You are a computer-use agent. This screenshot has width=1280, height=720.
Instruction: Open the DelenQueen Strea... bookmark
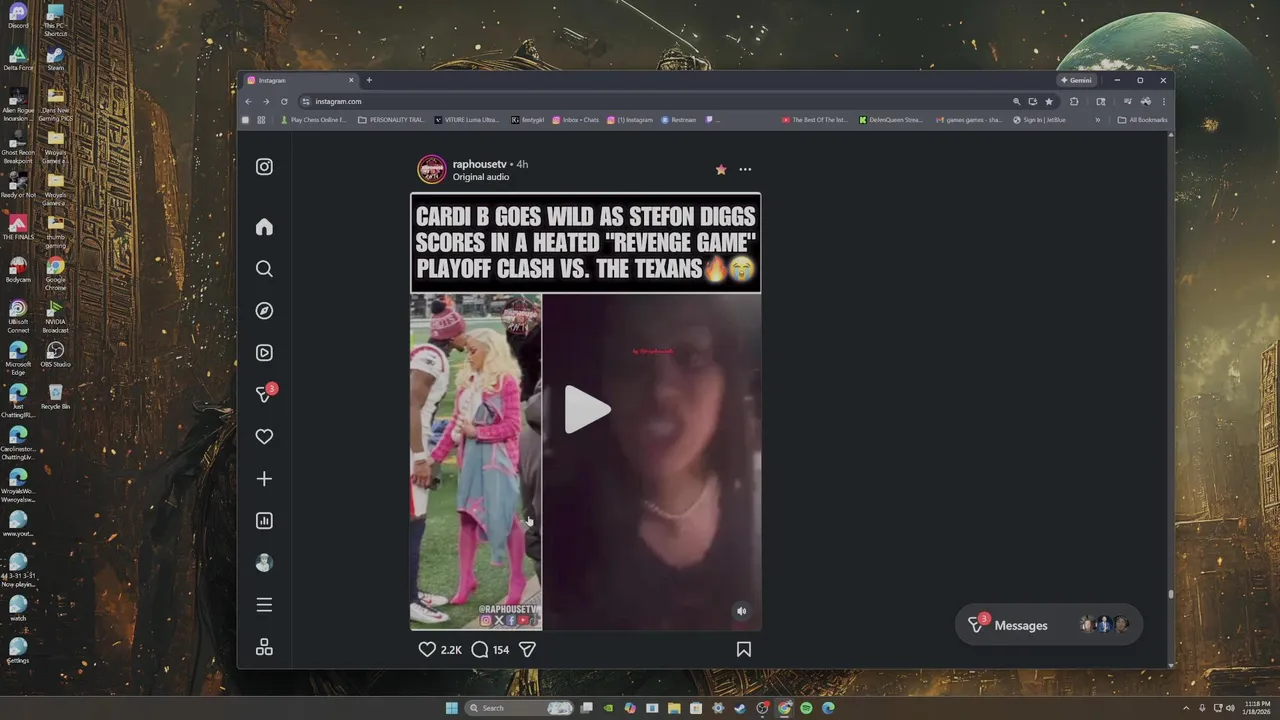click(x=891, y=120)
